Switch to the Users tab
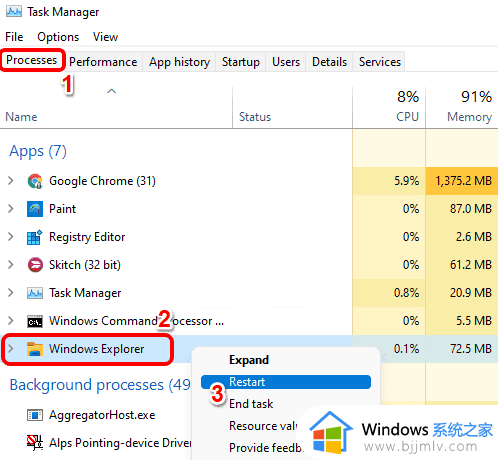The image size is (498, 460). tap(286, 62)
